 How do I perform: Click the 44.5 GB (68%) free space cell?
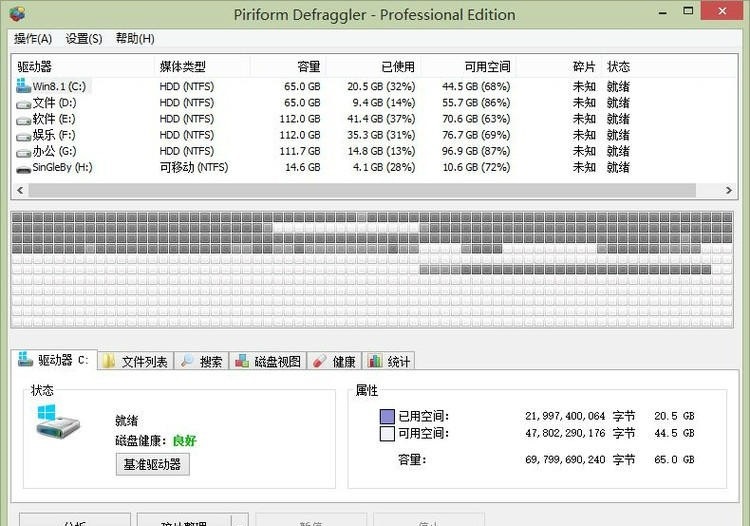[x=476, y=87]
